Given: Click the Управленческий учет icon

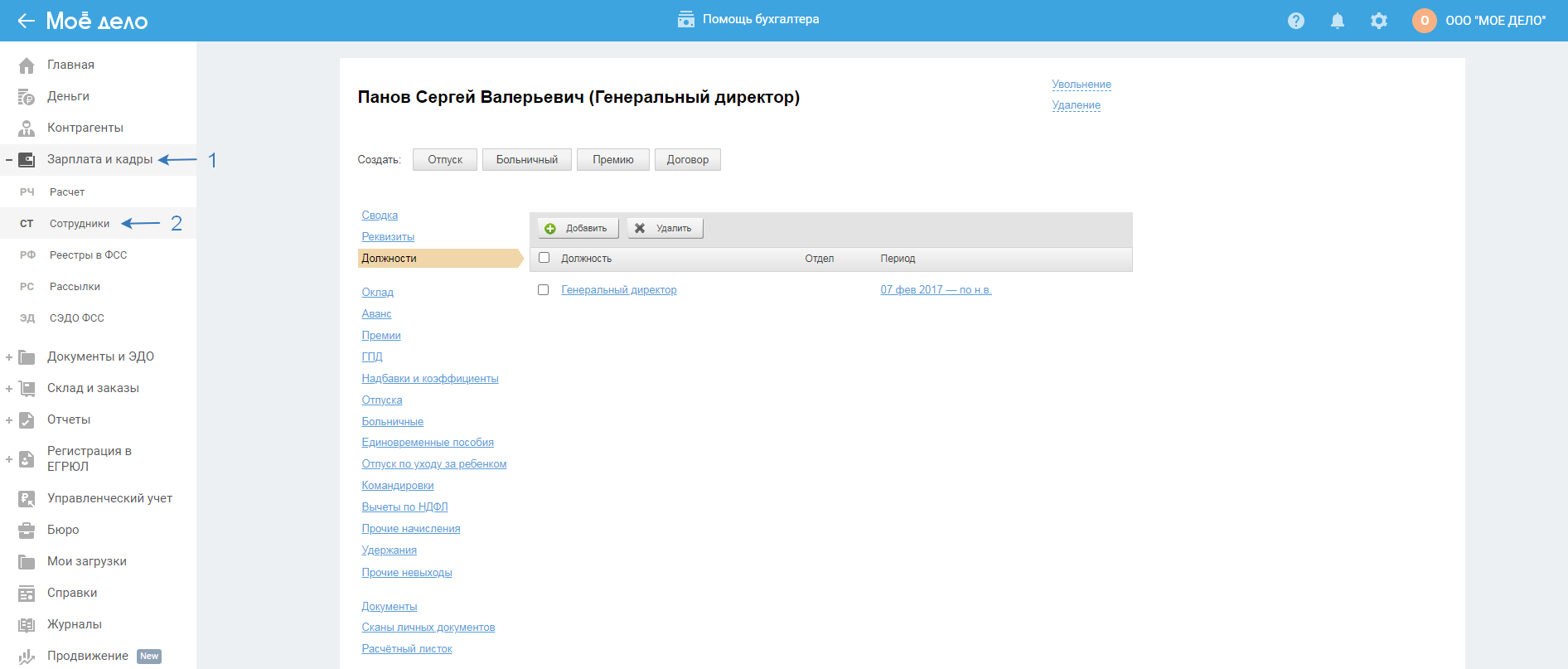Looking at the screenshot, I should coord(27,499).
